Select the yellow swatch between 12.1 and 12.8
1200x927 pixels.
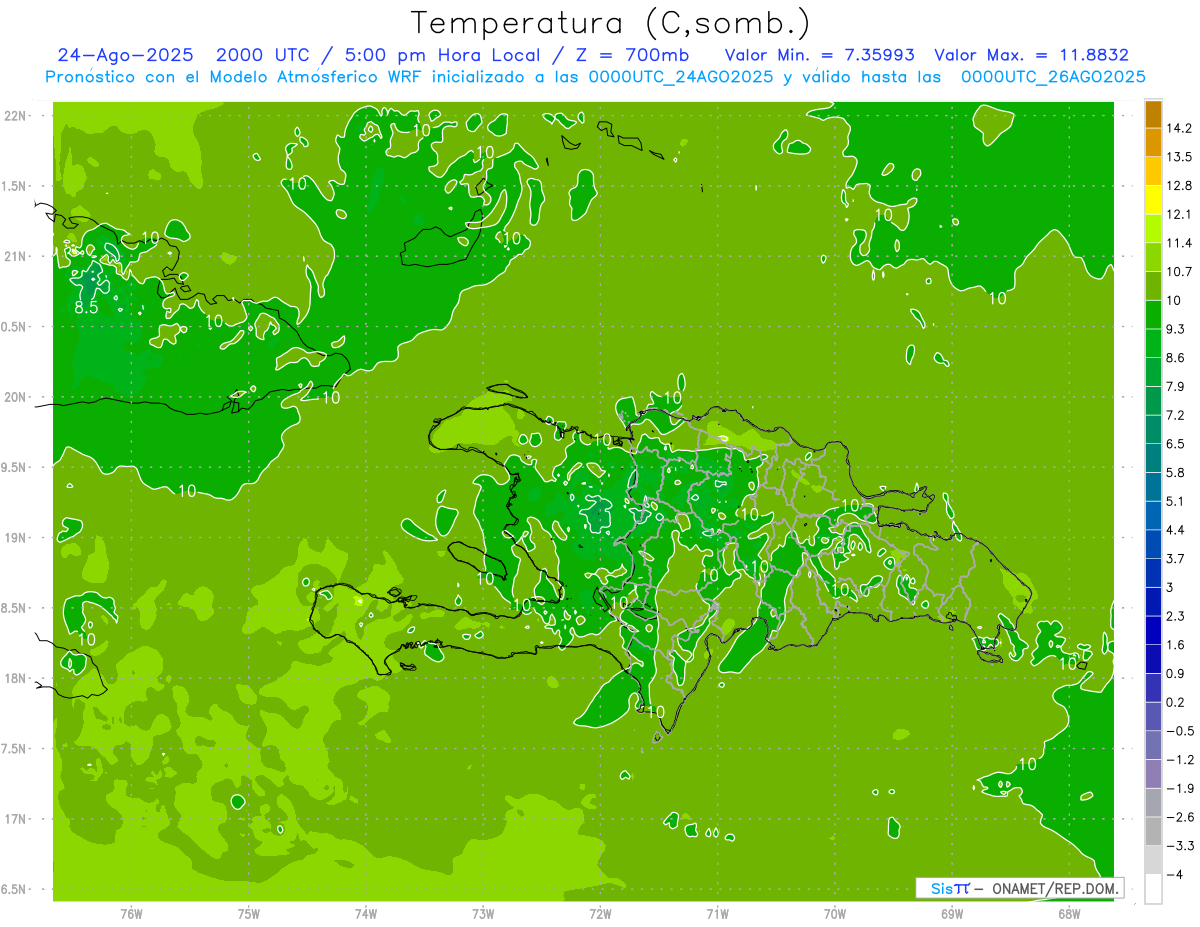[x=1153, y=200]
